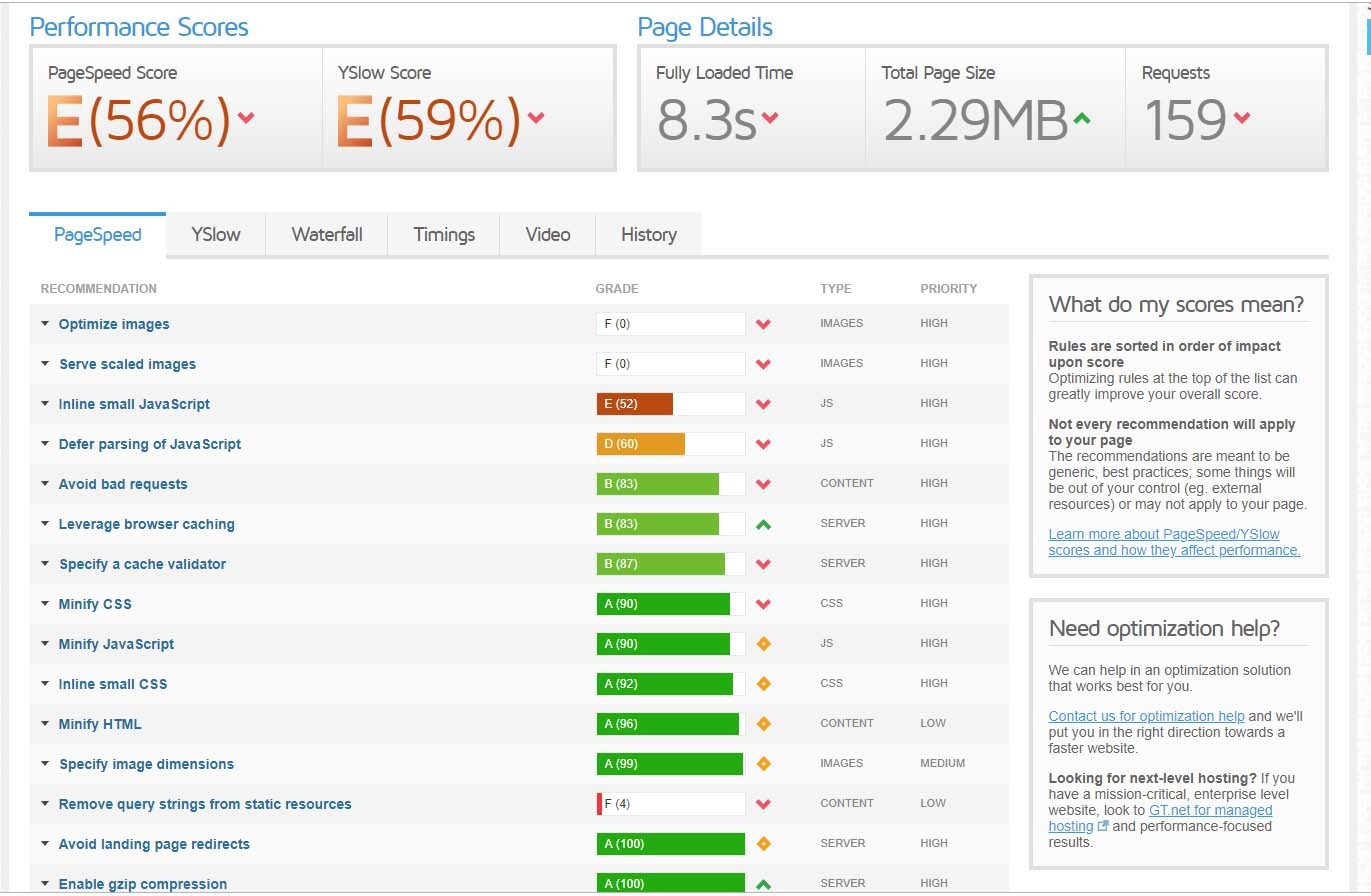Click the Inline small JavaScript E (52) grade bar
The width and height of the screenshot is (1371, 896).
pyautogui.click(x=670, y=404)
